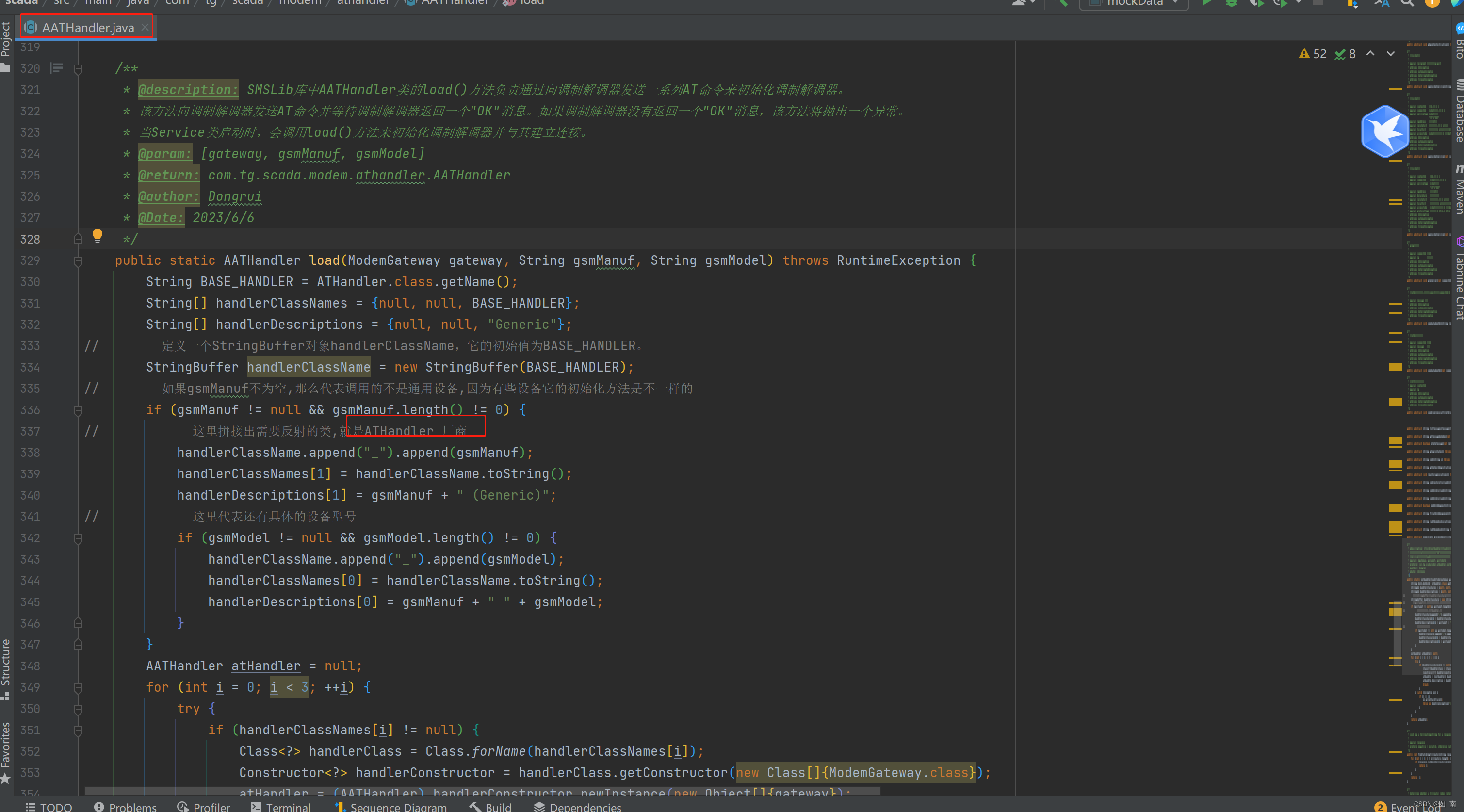The height and width of the screenshot is (812, 1464).
Task: Toggle rendered doc view icon at line 320
Action: [56, 68]
